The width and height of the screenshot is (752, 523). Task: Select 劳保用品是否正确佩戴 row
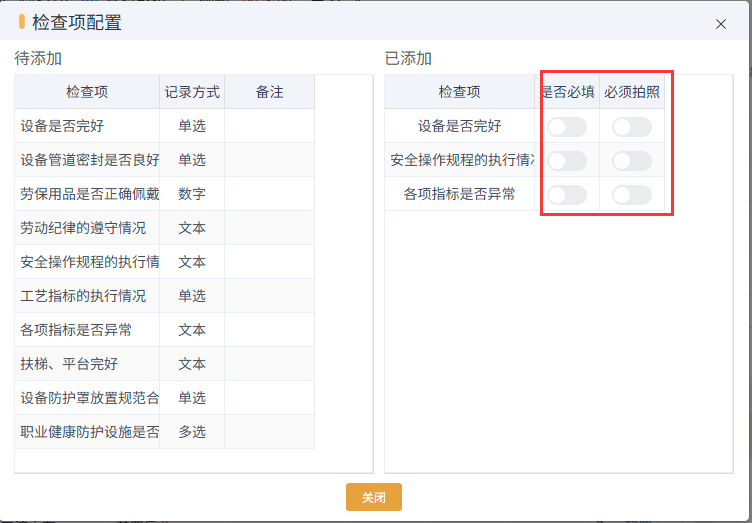[164, 194]
